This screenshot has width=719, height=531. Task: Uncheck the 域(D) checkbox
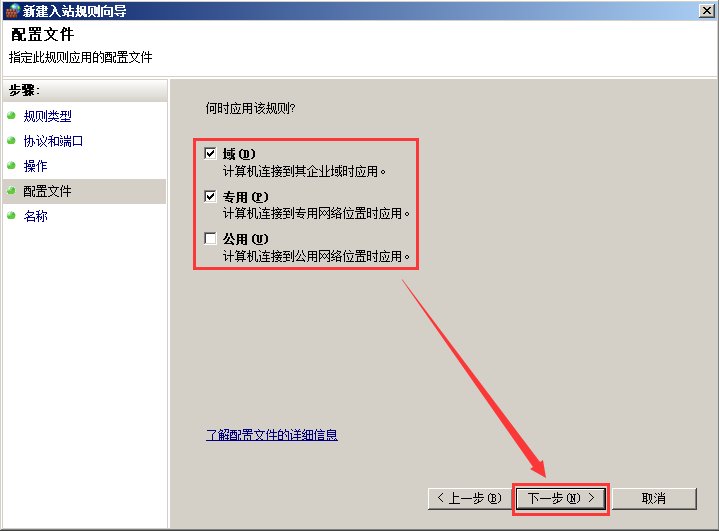coord(210,153)
